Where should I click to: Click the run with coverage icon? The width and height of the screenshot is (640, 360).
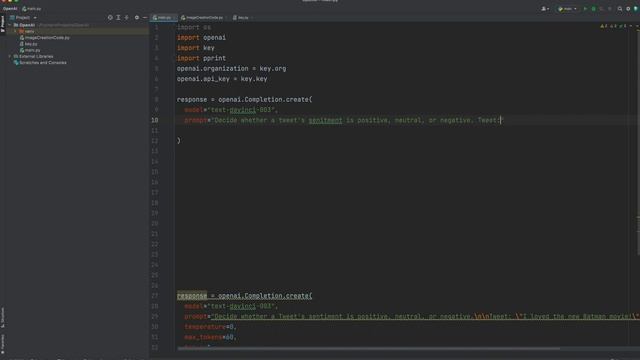tap(602, 9)
